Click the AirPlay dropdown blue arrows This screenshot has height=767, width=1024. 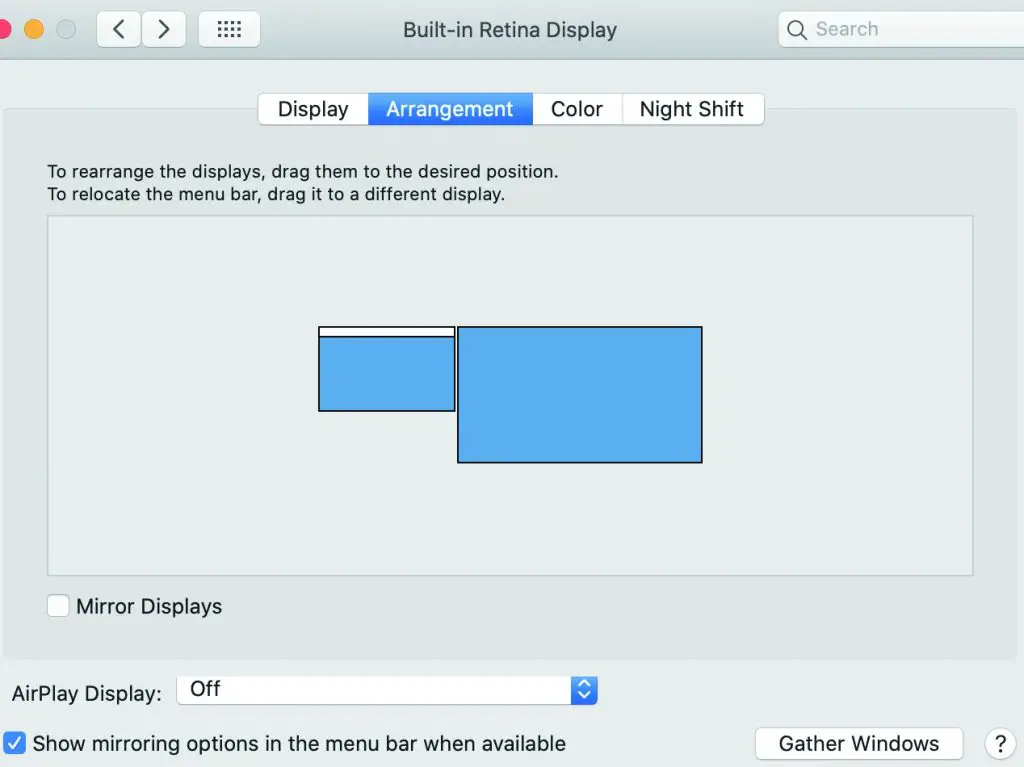pyautogui.click(x=584, y=690)
